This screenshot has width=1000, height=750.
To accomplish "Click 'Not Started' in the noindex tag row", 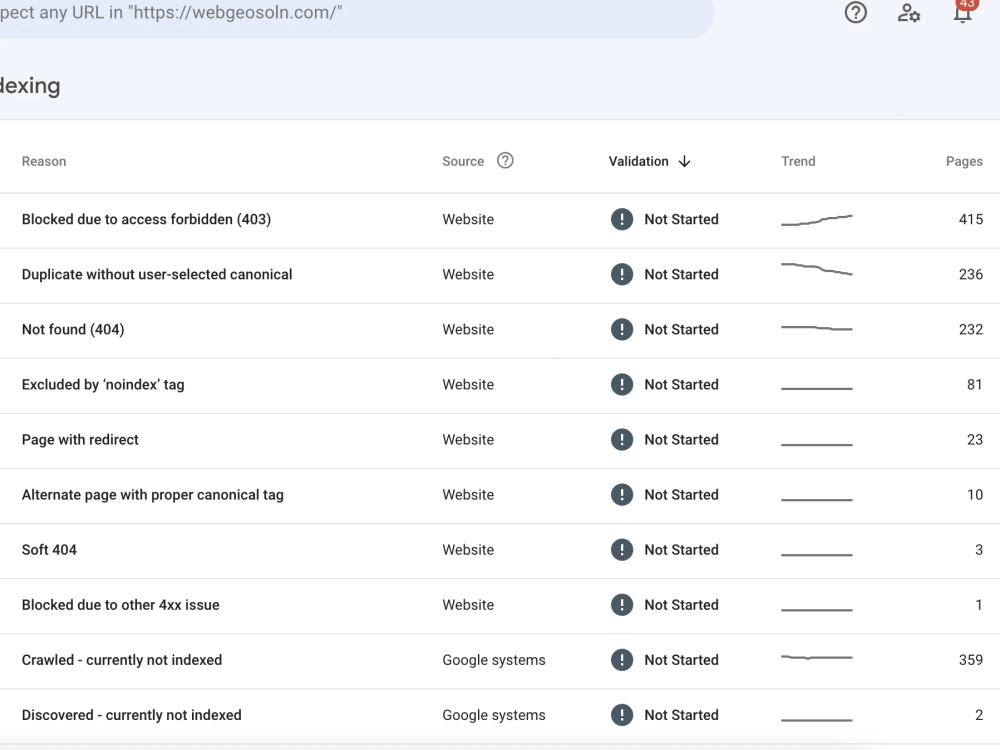I will pos(681,385).
